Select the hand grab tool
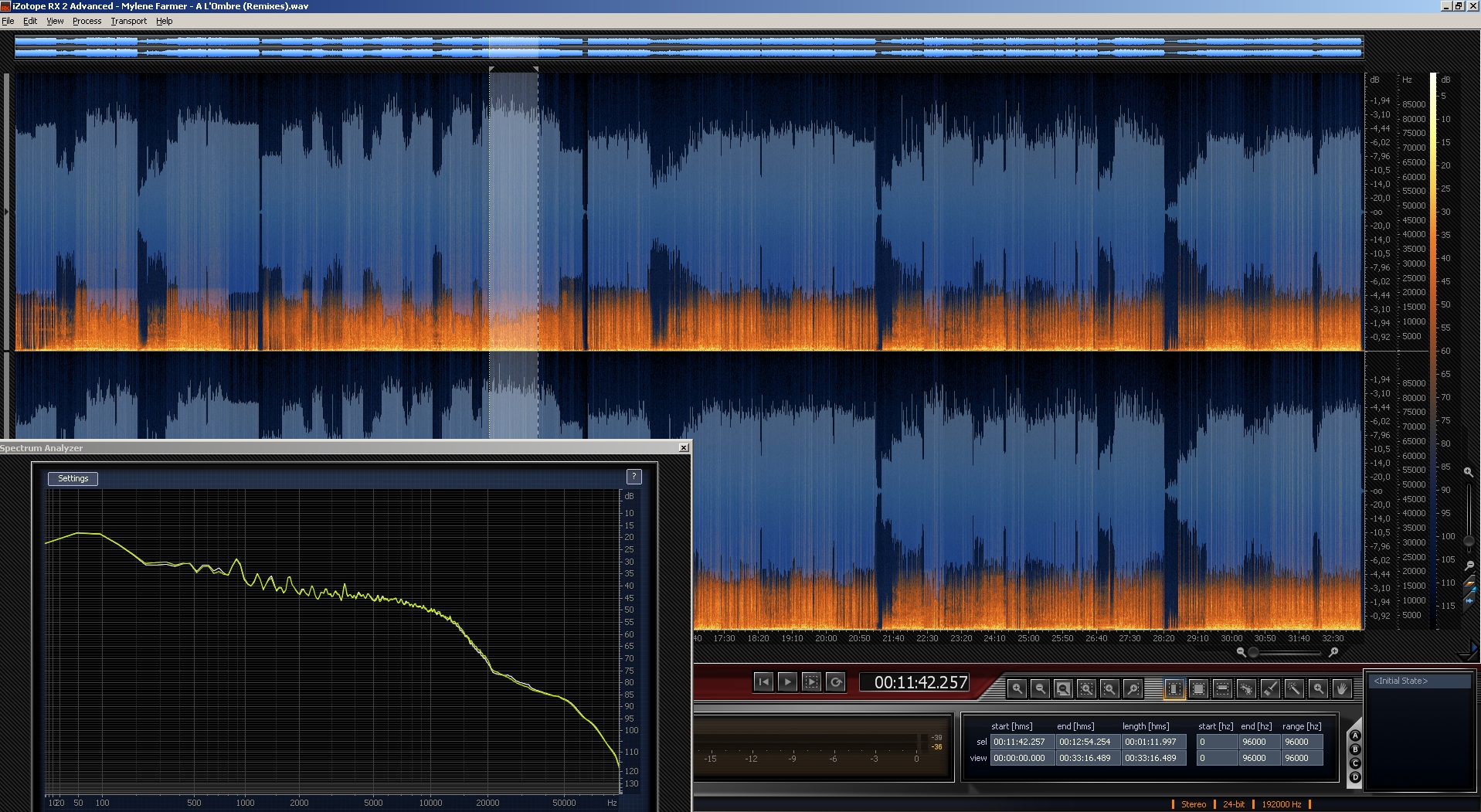Screen dimensions: 1481x812 (x=1342, y=688)
